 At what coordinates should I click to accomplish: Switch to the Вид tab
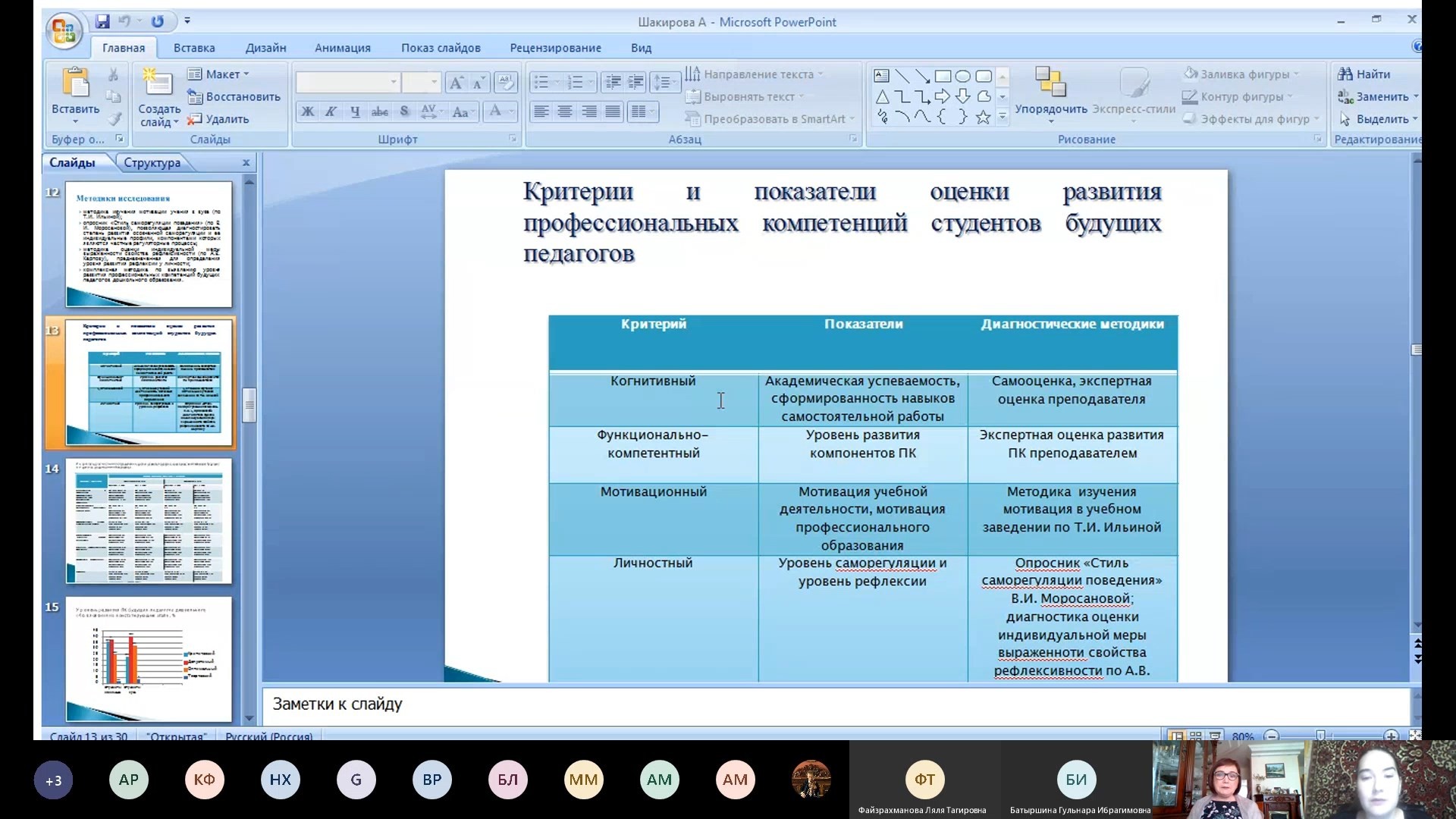pos(641,48)
